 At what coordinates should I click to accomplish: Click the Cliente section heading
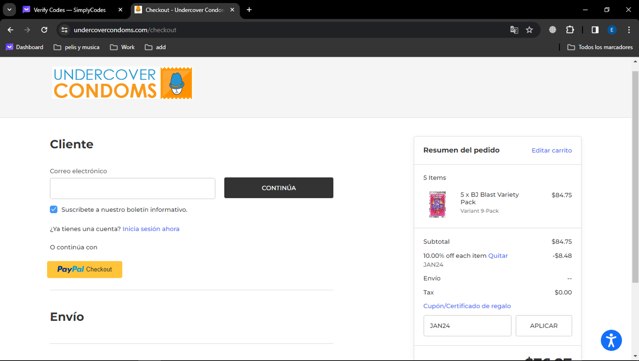pyautogui.click(x=71, y=144)
